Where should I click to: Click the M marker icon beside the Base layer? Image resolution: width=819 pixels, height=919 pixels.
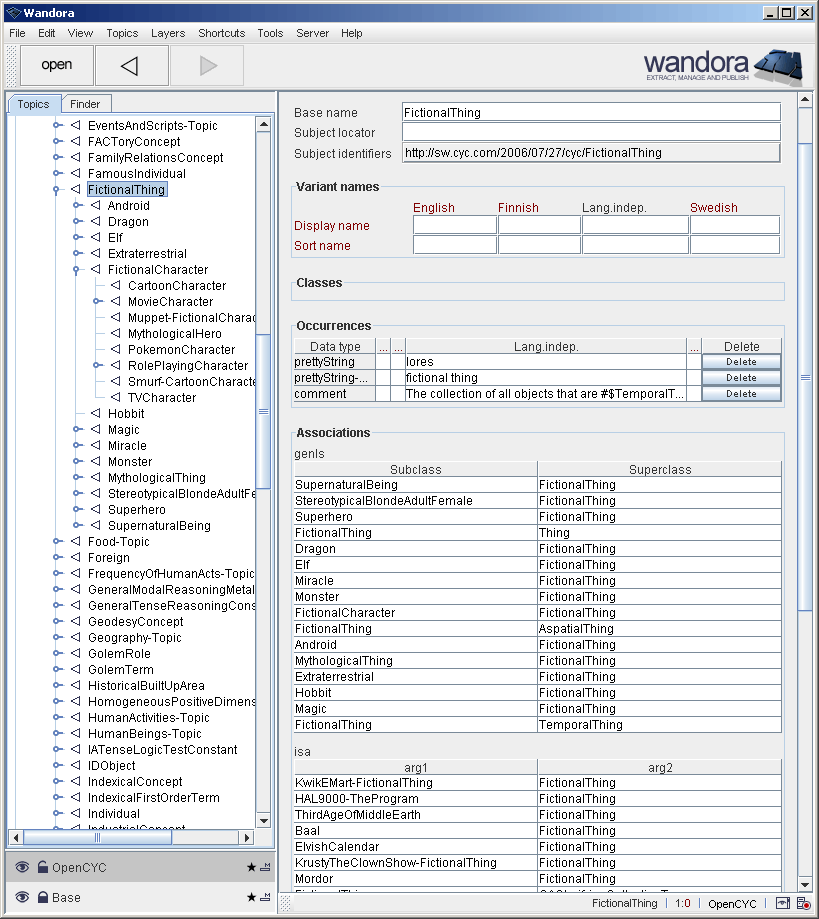coord(267,897)
